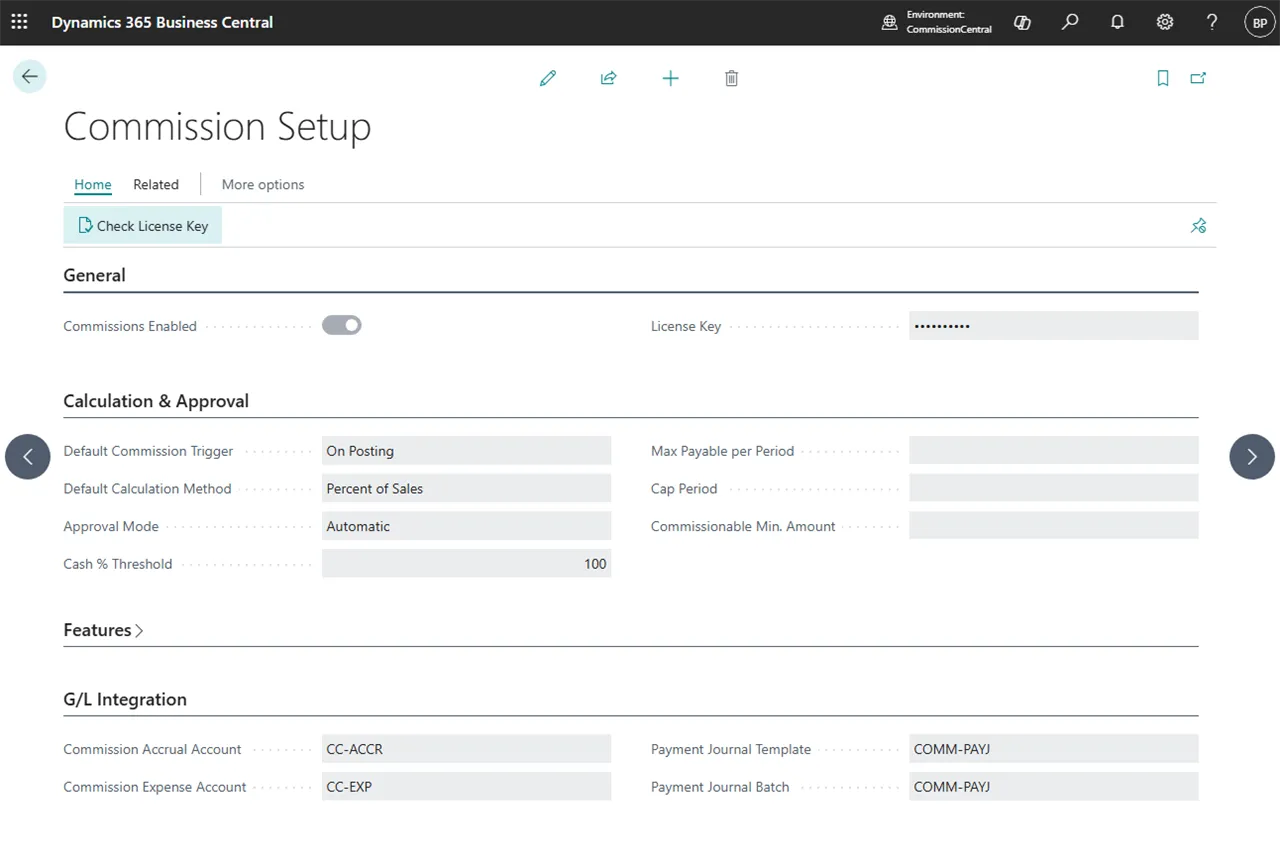Screen dimensions: 1280x863
Task: Open page in new window icon
Action: coord(1198,78)
